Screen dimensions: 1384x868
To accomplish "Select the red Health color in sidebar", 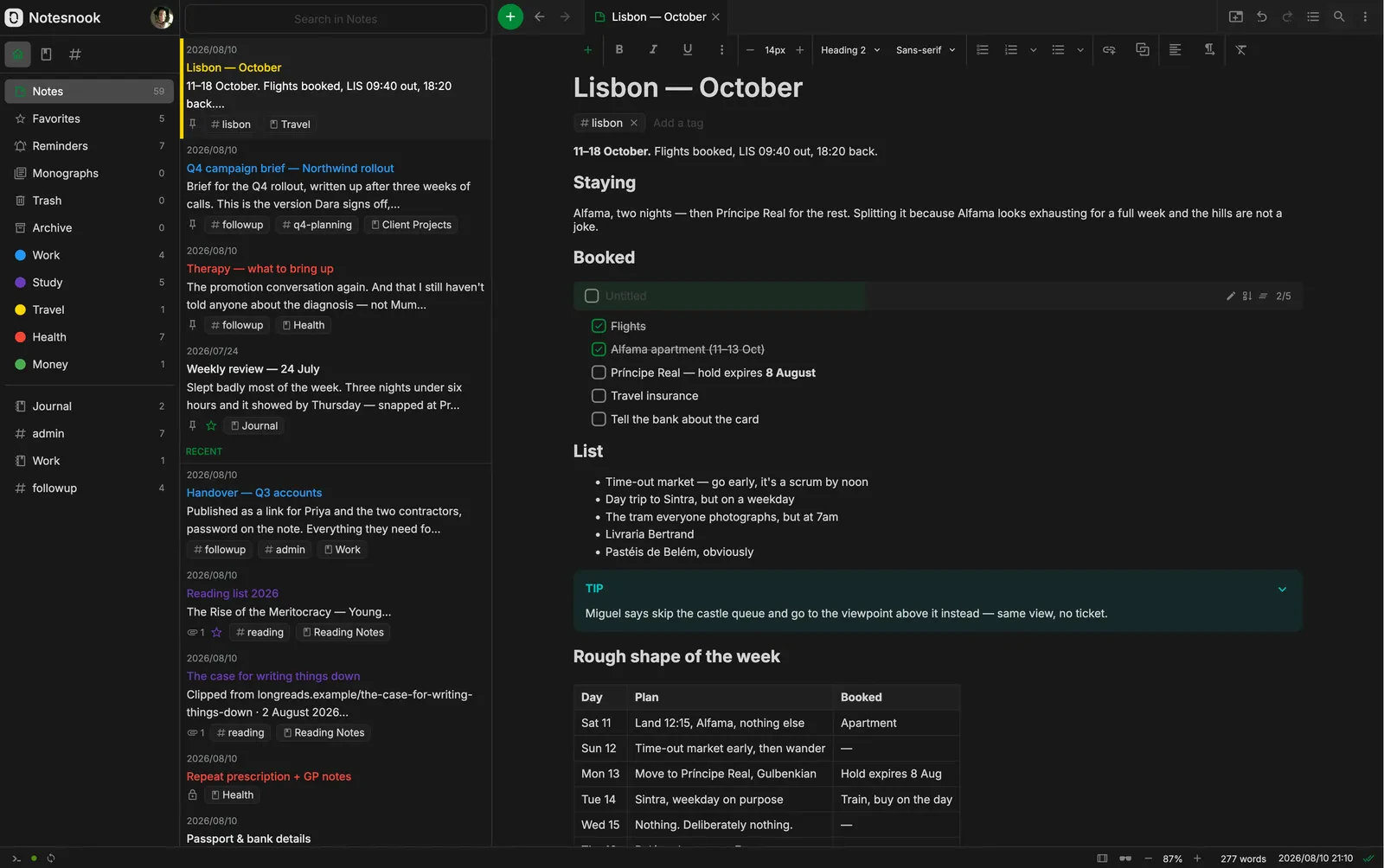I will [x=90, y=337].
